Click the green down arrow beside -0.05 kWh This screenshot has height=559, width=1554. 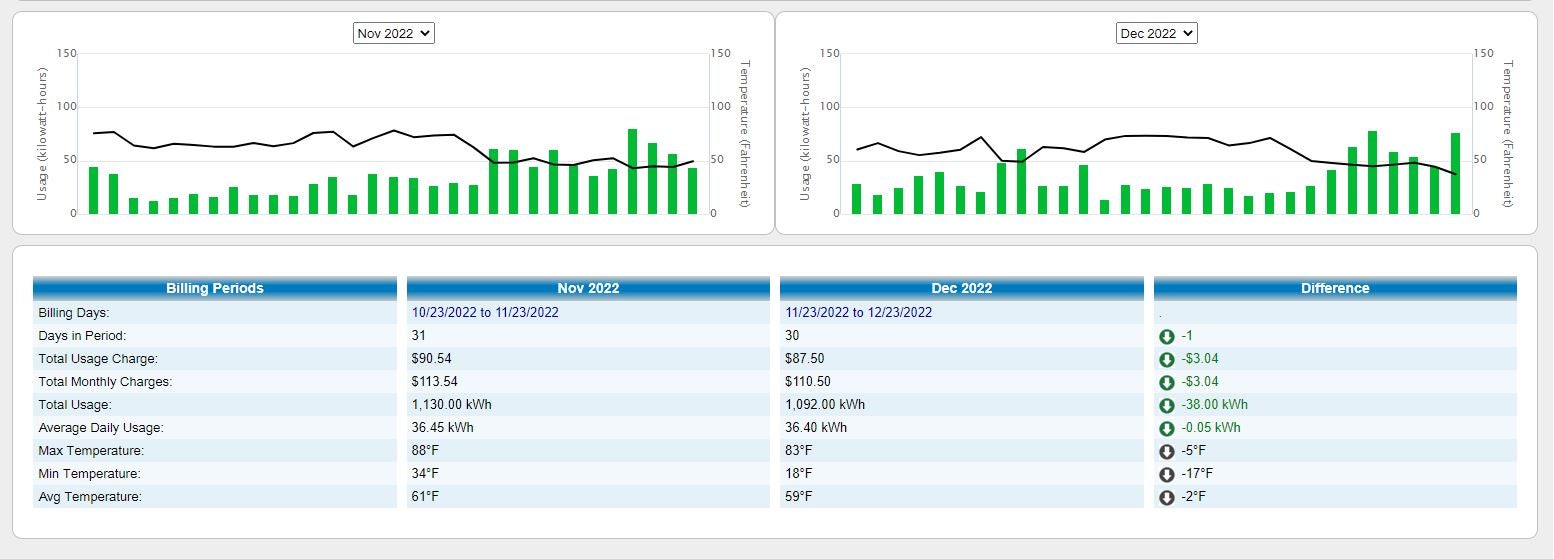point(1166,428)
